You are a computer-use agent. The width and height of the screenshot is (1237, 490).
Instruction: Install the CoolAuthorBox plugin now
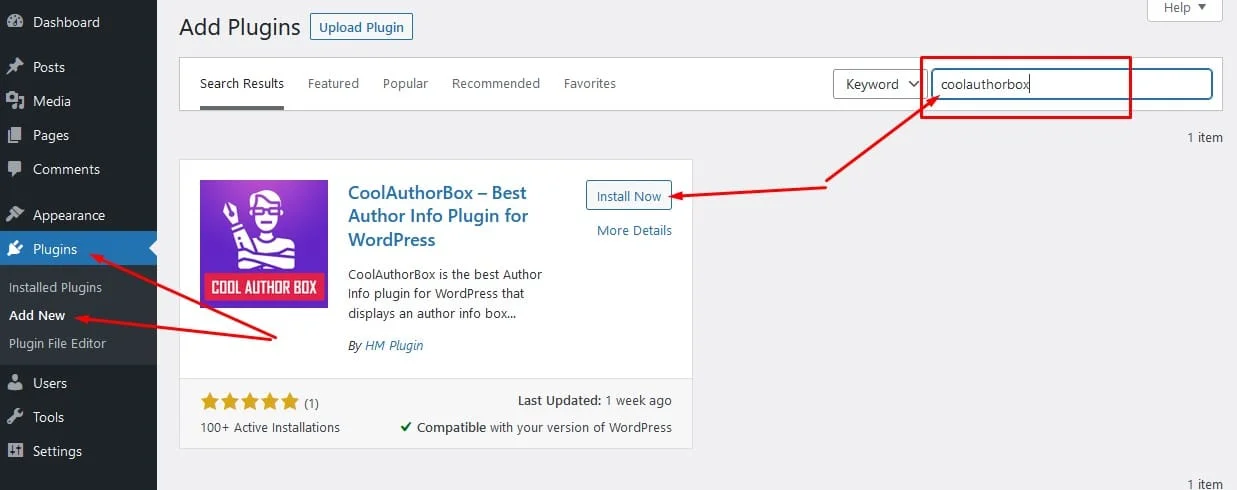click(x=629, y=196)
